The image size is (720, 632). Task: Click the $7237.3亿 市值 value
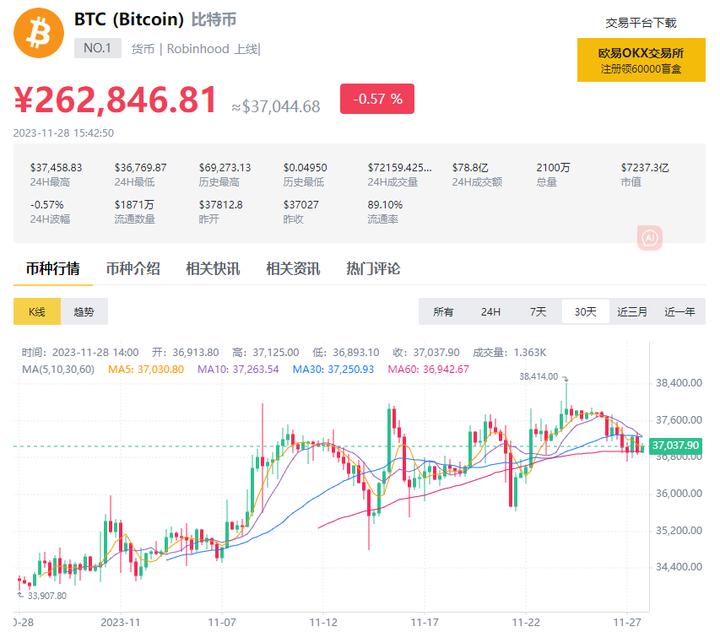645,168
